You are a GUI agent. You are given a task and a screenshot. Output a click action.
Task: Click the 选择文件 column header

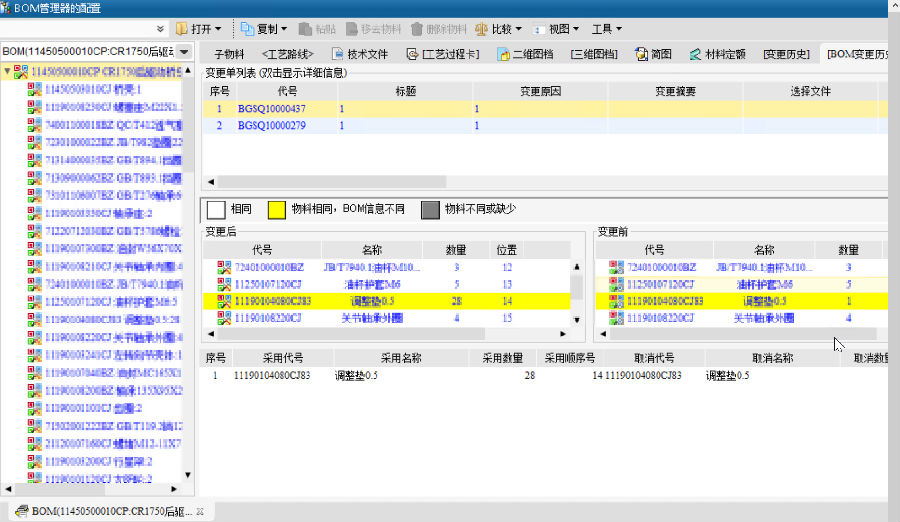click(x=810, y=91)
